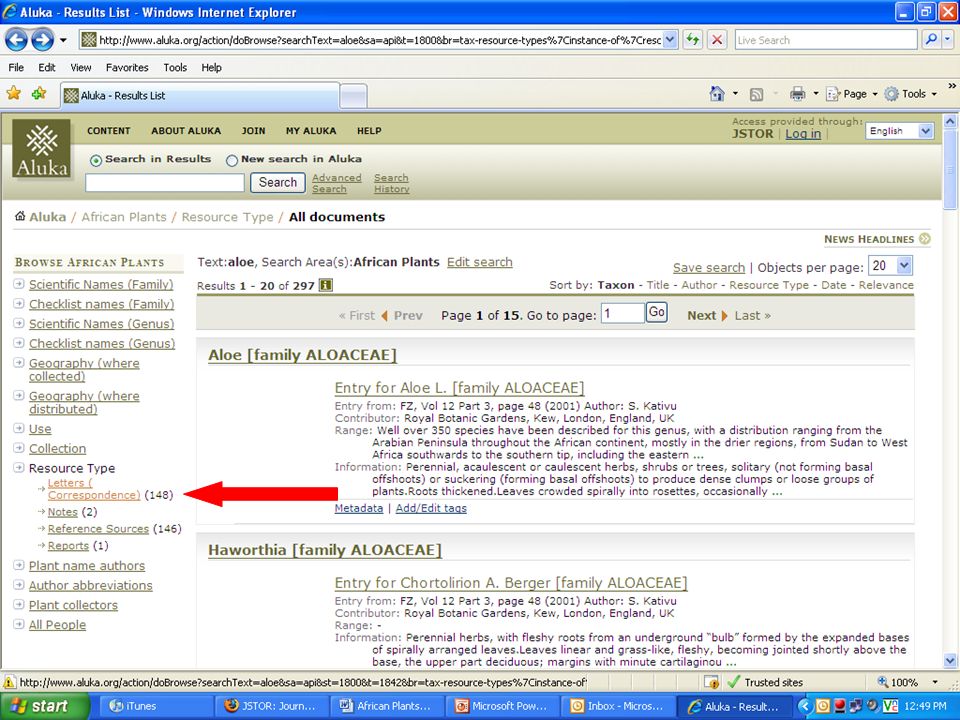Click the browser Back arrow button
Viewport: 960px width, 720px height.
(x=17, y=40)
